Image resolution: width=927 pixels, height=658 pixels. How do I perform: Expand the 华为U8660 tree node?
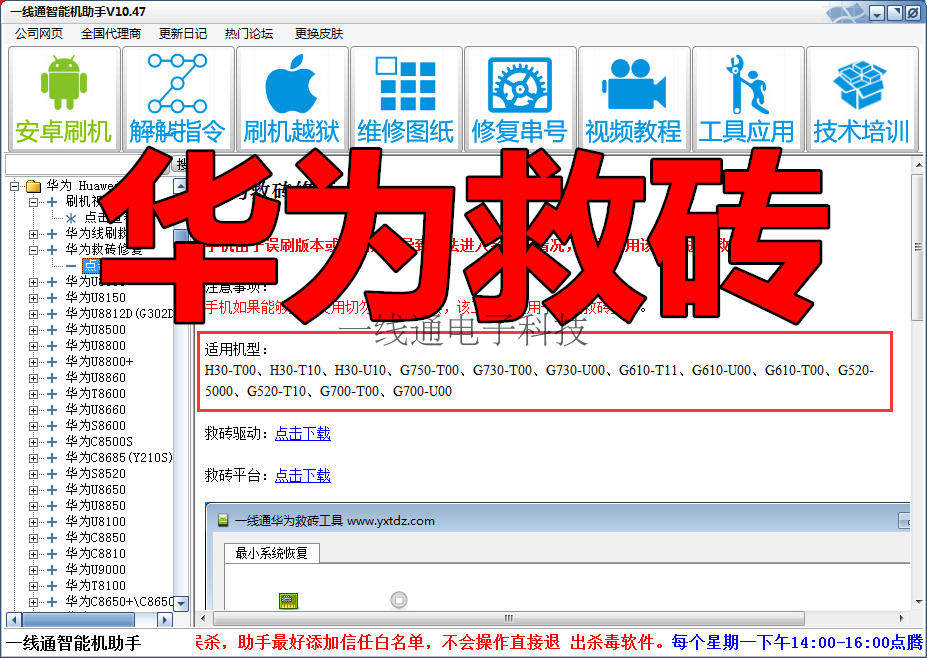click(33, 410)
